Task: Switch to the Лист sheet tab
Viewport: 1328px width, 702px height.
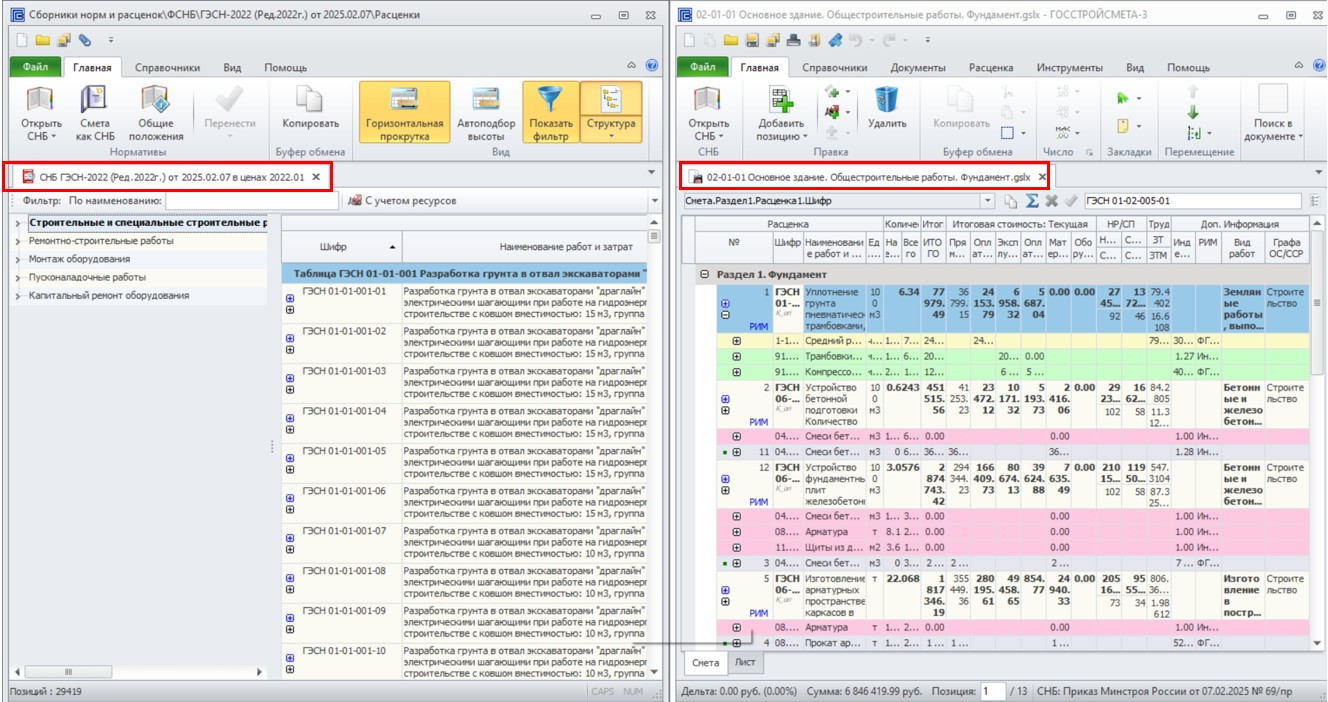Action: [745, 662]
